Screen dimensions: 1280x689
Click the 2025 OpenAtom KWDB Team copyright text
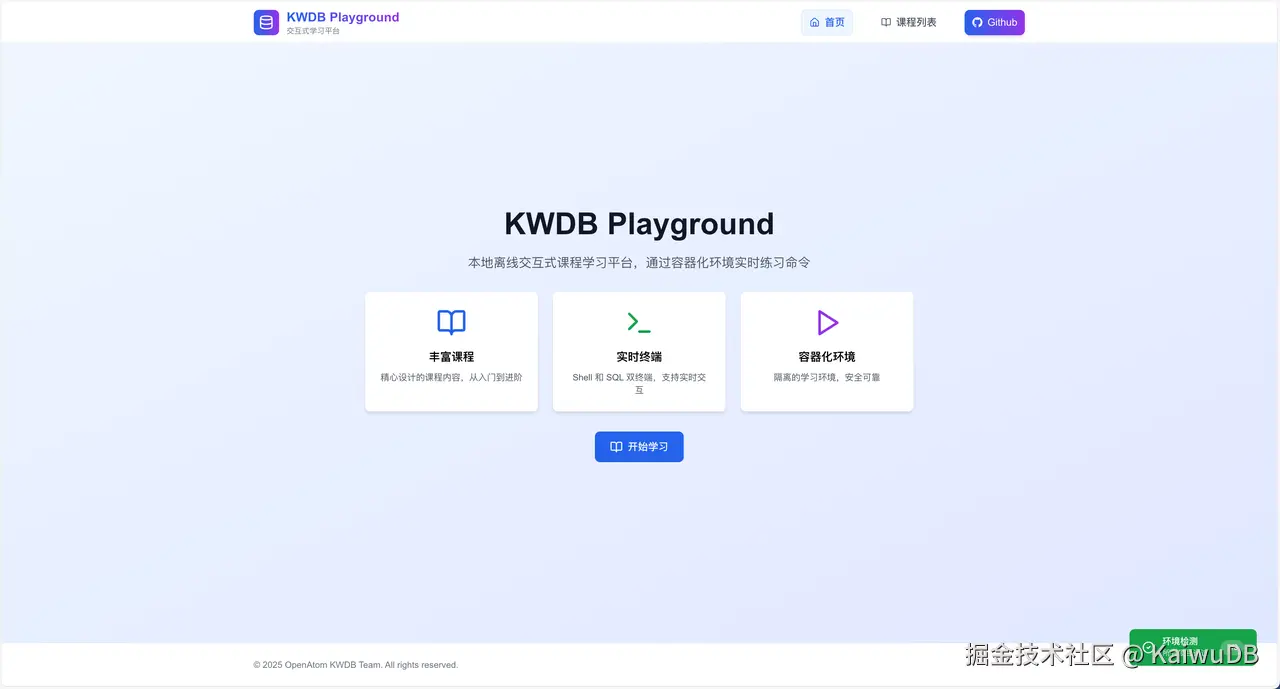pos(356,665)
